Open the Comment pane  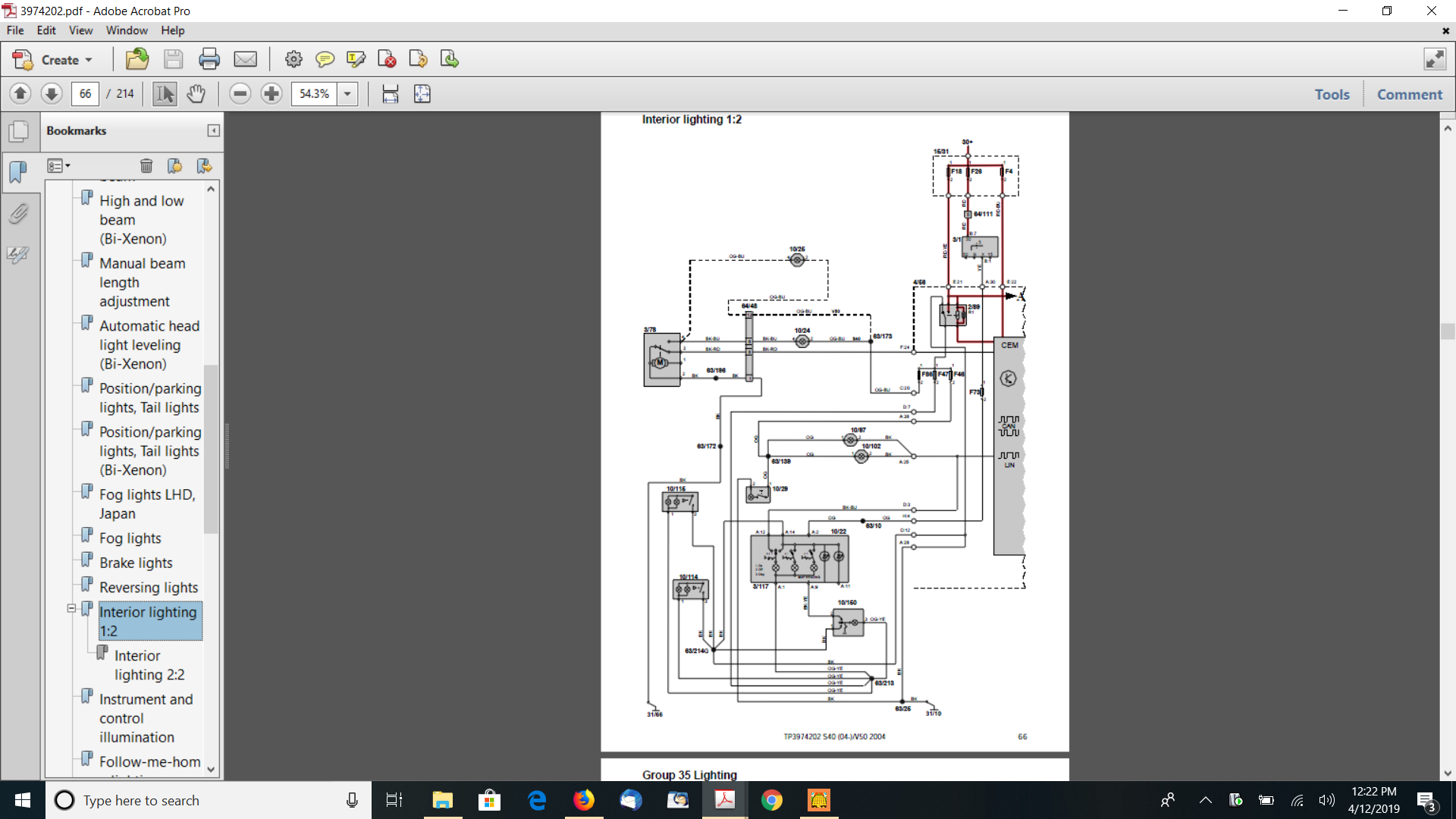pyautogui.click(x=1409, y=94)
